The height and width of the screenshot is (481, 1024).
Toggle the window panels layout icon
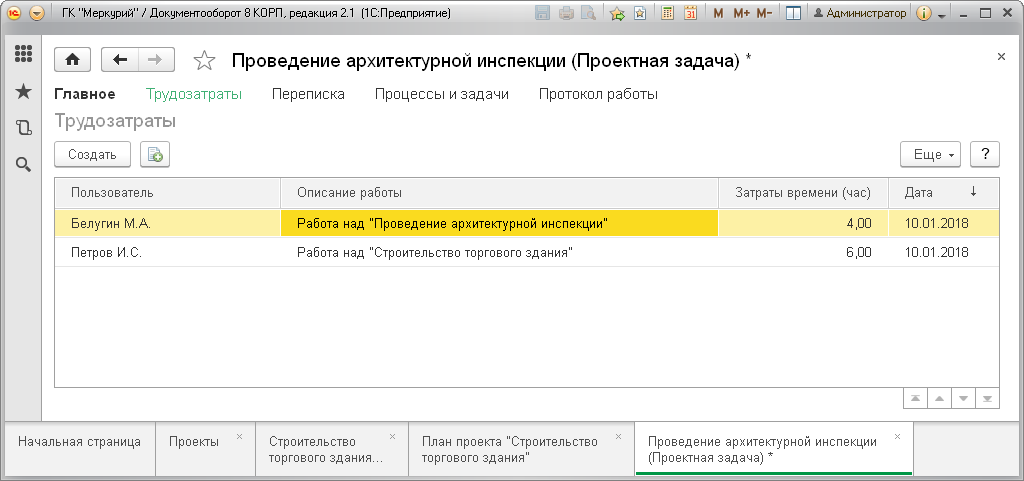point(793,13)
